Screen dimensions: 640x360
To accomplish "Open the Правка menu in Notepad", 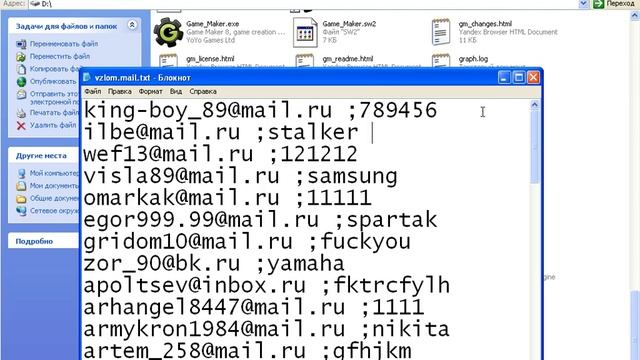I will (120, 91).
